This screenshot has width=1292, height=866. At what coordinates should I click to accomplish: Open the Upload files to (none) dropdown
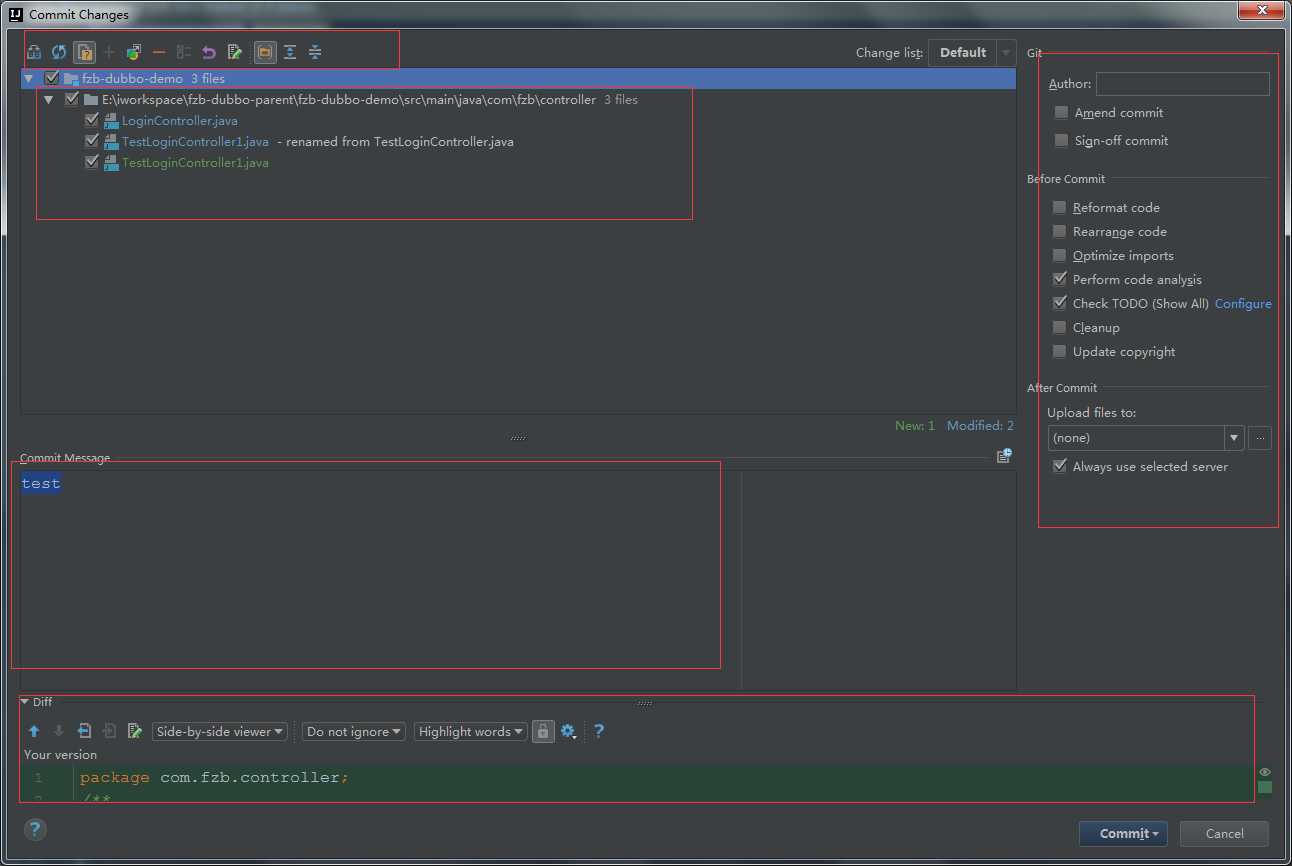[x=1146, y=438]
